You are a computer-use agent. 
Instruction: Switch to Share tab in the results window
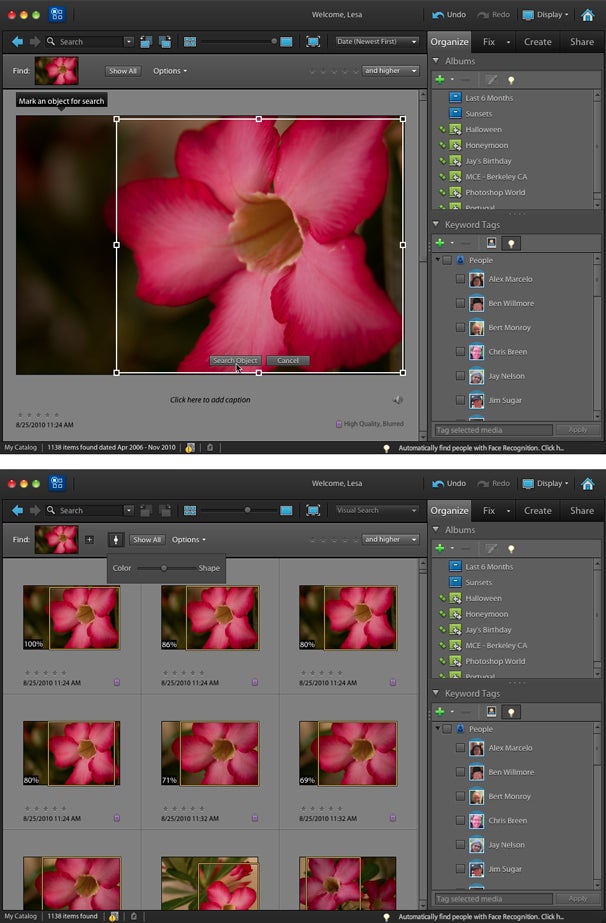tap(582, 510)
